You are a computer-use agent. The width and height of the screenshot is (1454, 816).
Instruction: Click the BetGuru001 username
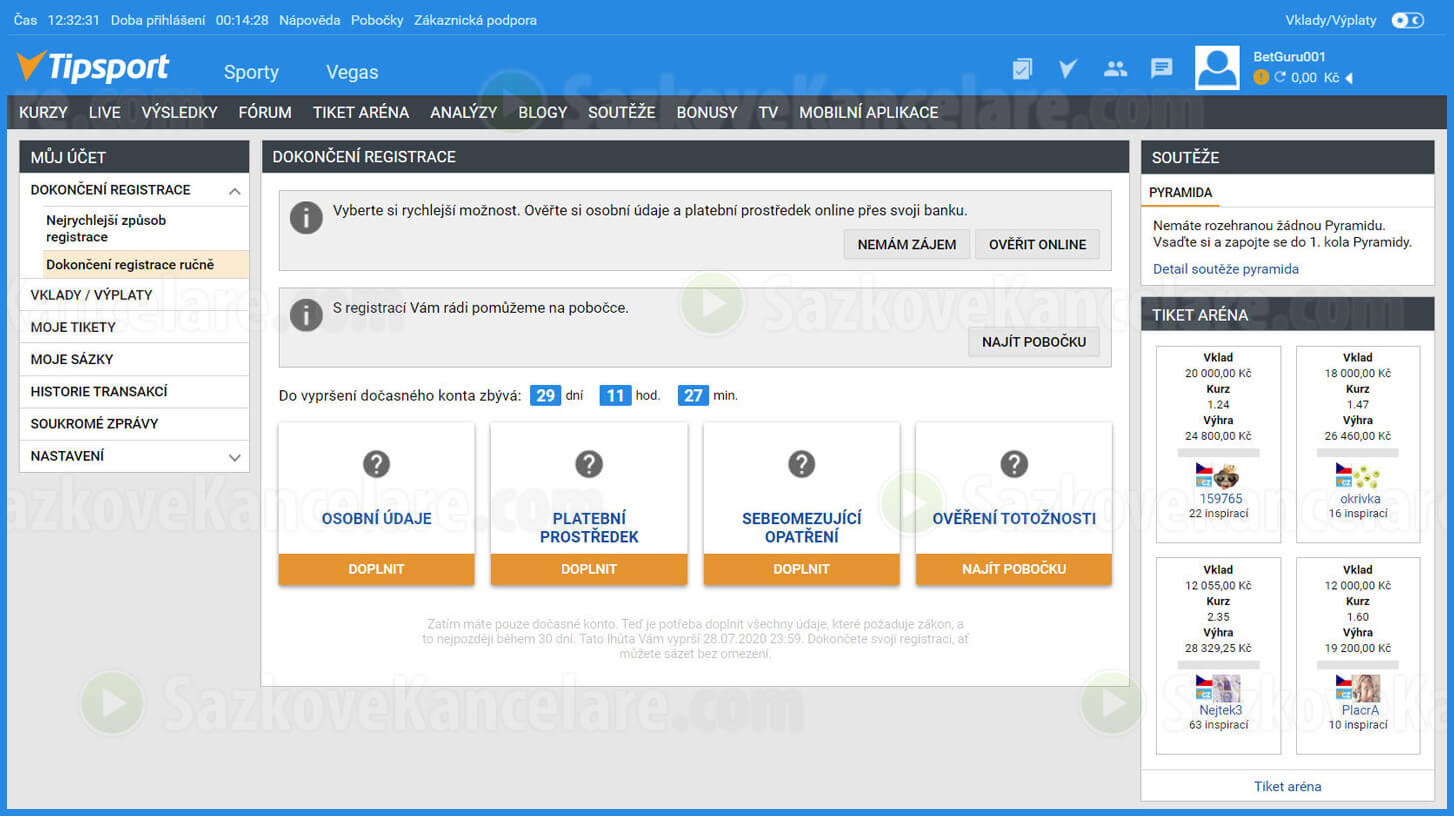tap(1289, 57)
